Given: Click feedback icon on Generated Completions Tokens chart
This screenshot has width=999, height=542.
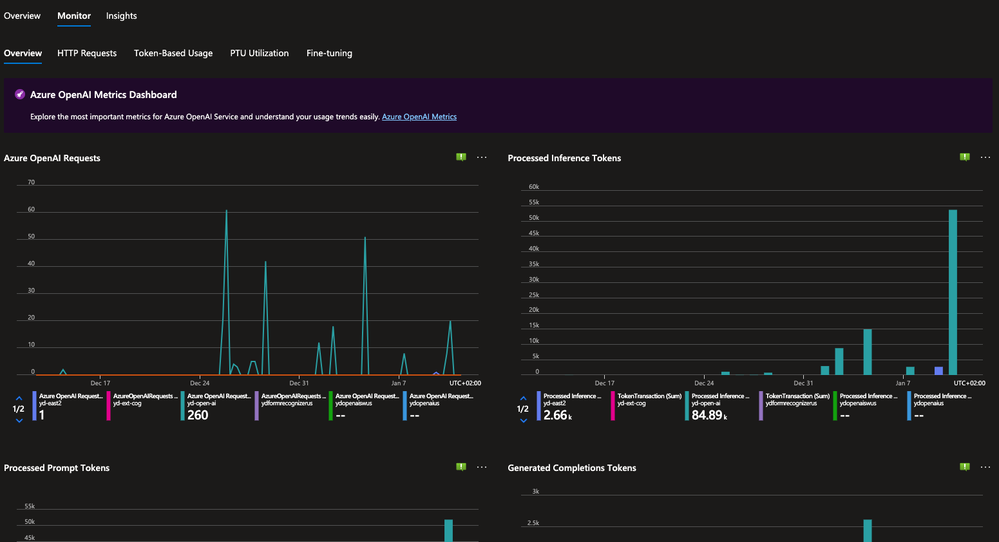Looking at the screenshot, I should (x=965, y=467).
